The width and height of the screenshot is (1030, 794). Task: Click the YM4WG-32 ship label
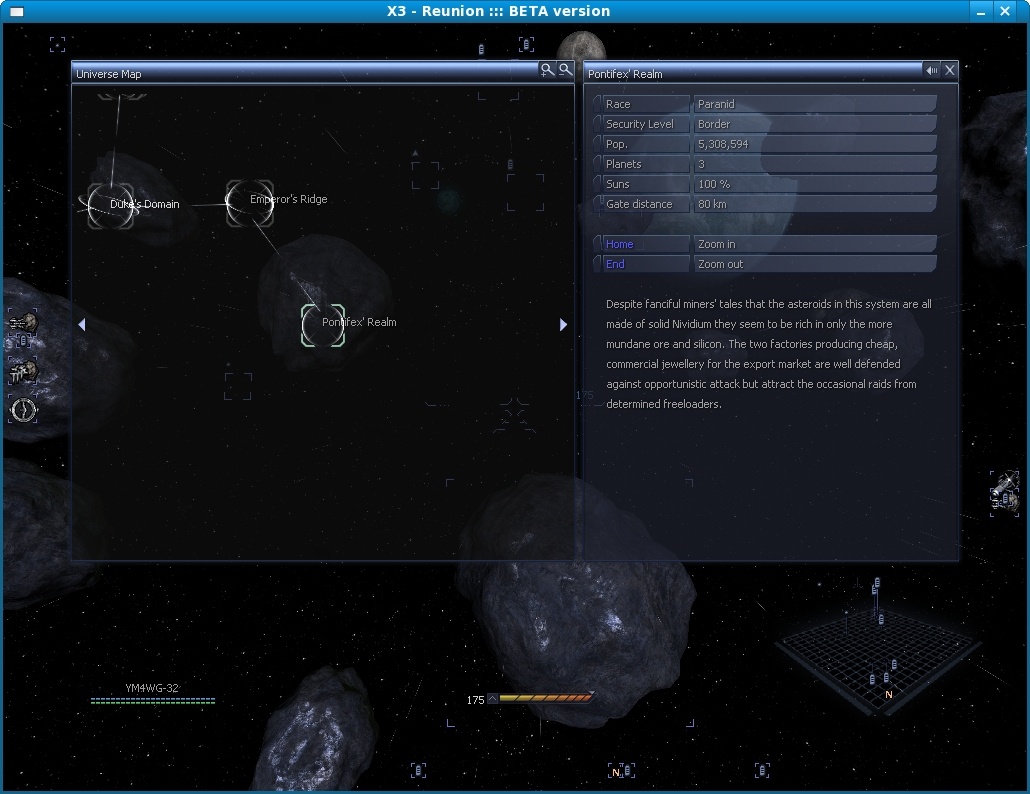click(x=152, y=688)
